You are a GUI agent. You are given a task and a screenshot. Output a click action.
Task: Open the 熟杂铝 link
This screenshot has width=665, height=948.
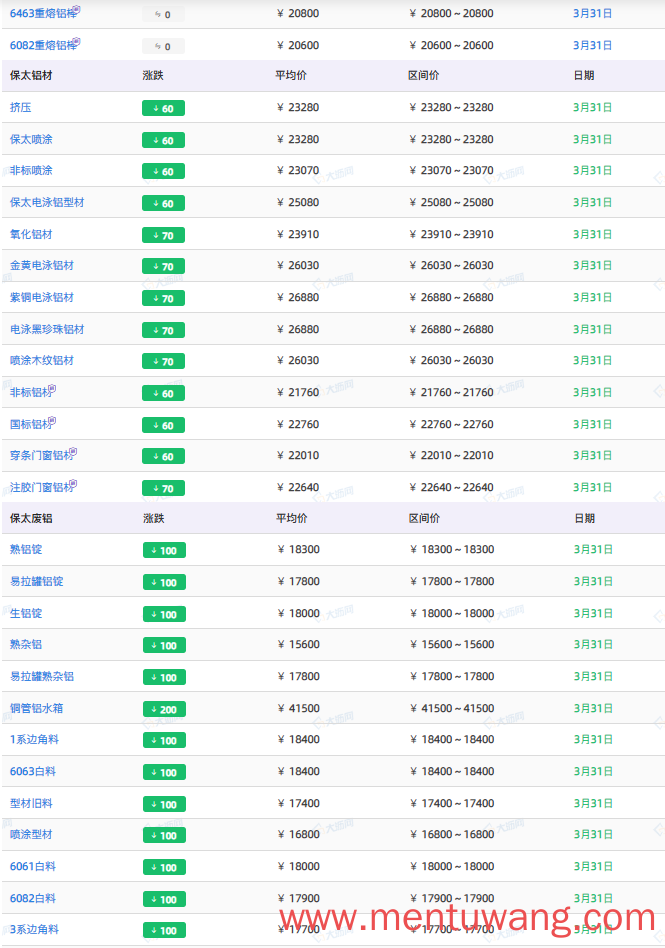click(26, 644)
